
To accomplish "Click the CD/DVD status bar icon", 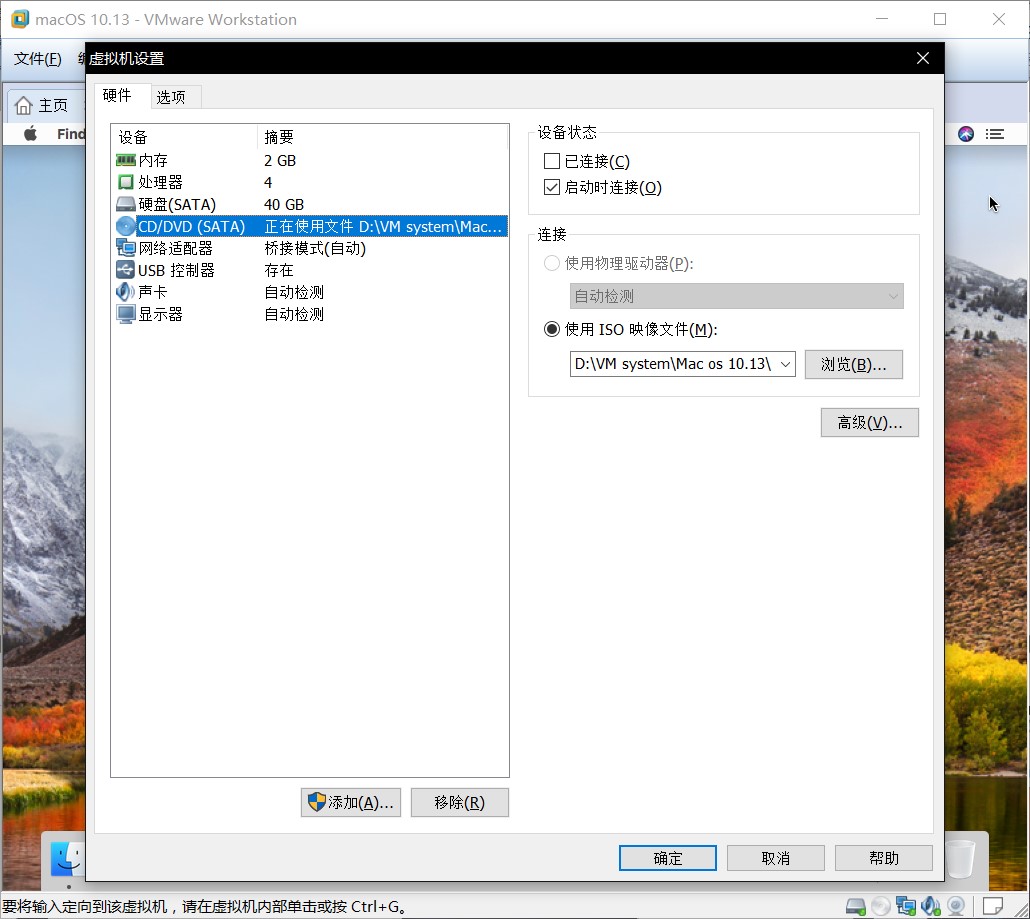I will tap(880, 907).
